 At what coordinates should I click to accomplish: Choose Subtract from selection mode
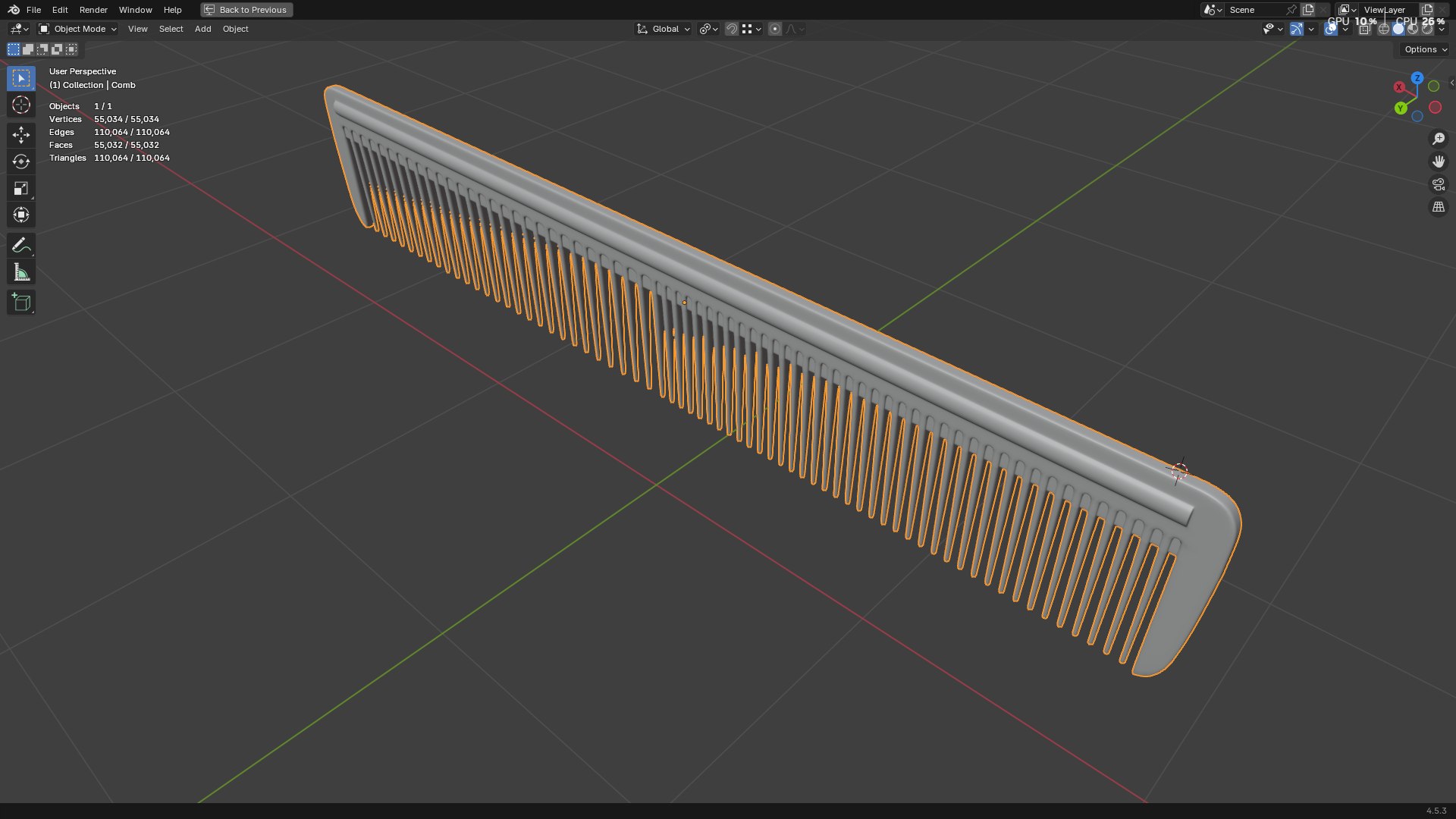(42, 49)
